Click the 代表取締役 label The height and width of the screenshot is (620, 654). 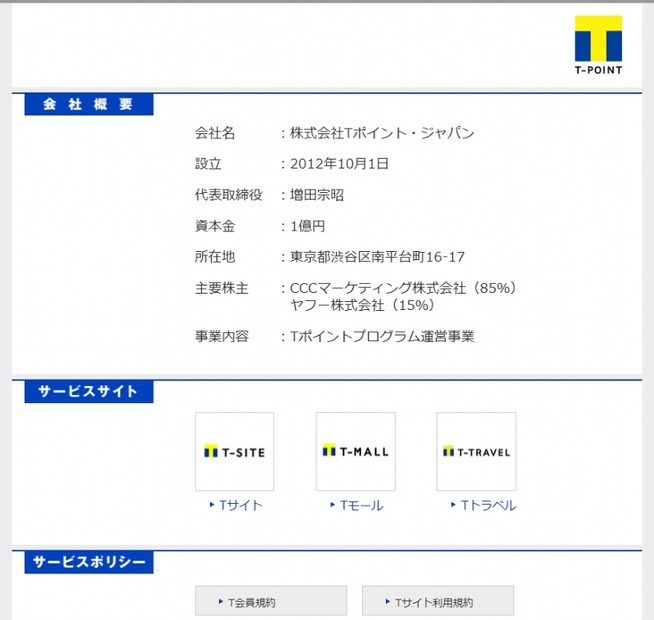coord(229,195)
